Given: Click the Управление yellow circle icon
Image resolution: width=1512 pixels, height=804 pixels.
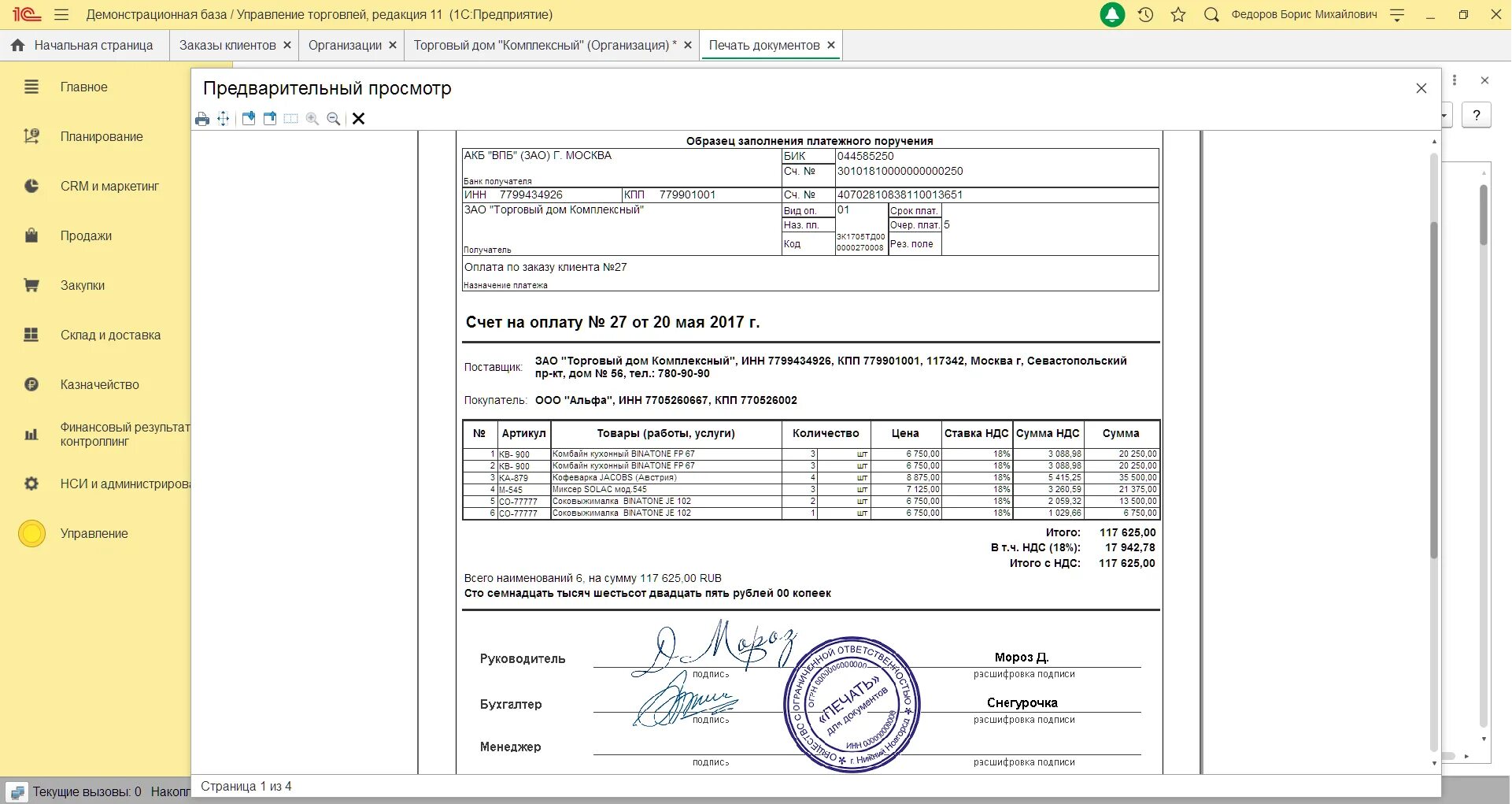Looking at the screenshot, I should click(x=31, y=534).
